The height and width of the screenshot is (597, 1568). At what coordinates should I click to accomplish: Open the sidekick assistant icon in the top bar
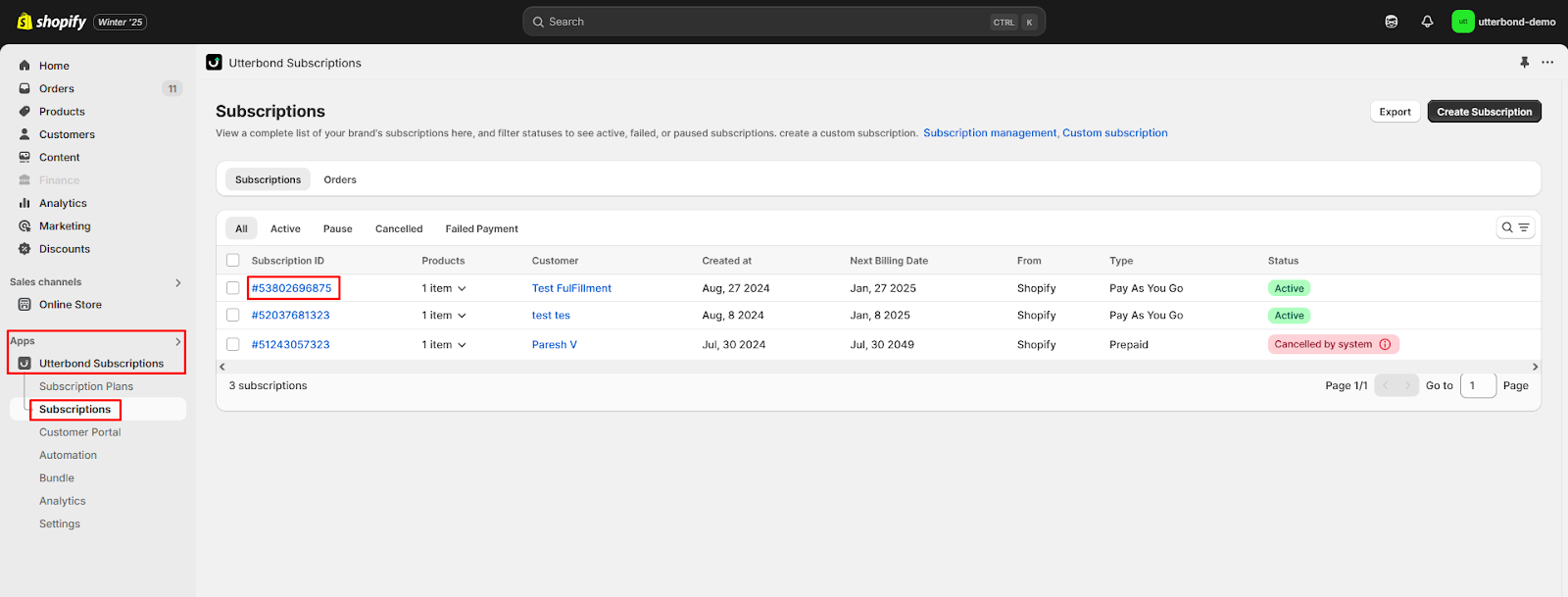(x=1391, y=22)
